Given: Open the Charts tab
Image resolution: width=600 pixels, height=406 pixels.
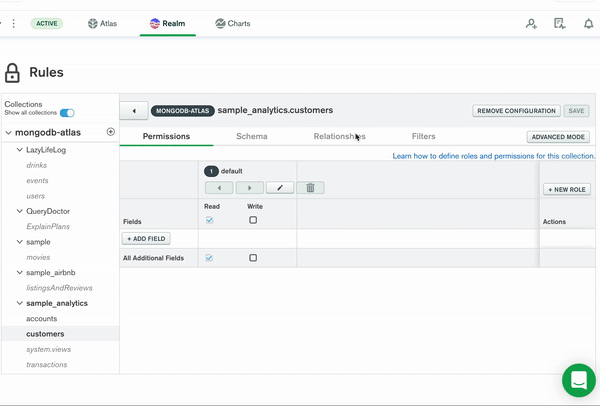Looking at the screenshot, I should [233, 23].
